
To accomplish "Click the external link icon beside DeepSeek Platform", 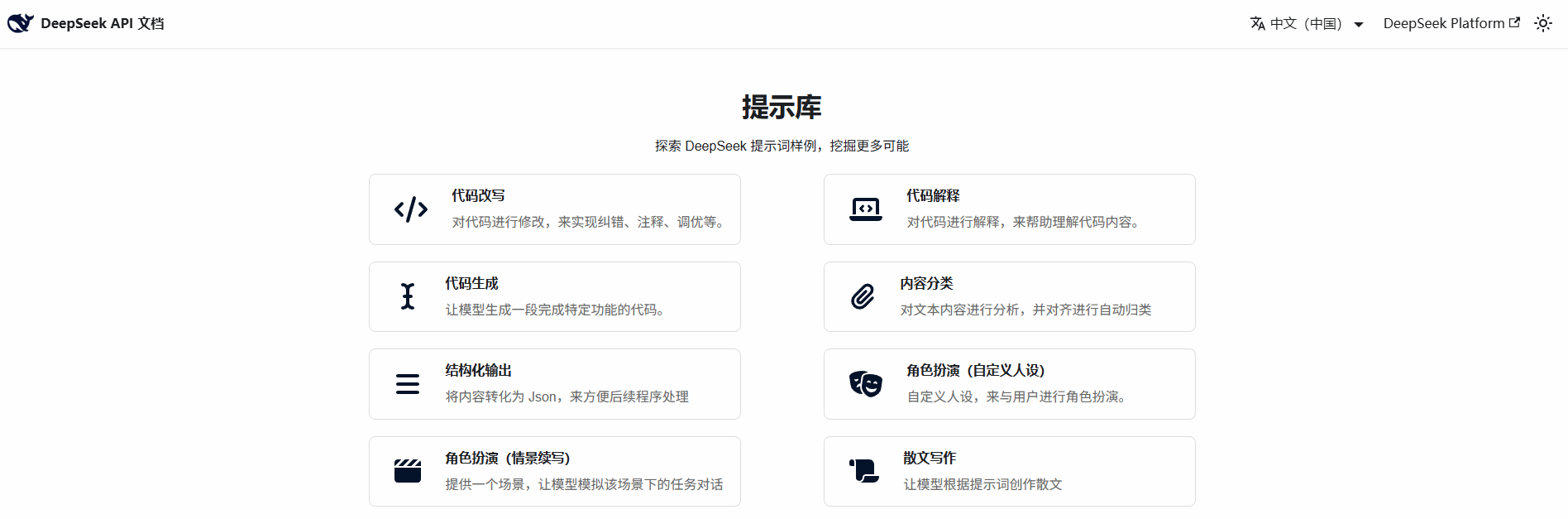I will coord(1514,22).
